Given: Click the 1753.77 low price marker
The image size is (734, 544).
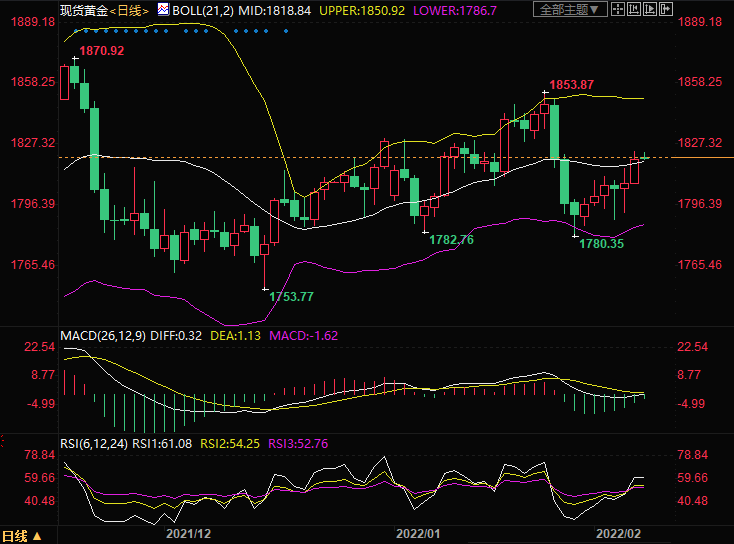Looking at the screenshot, I should pyautogui.click(x=292, y=296).
